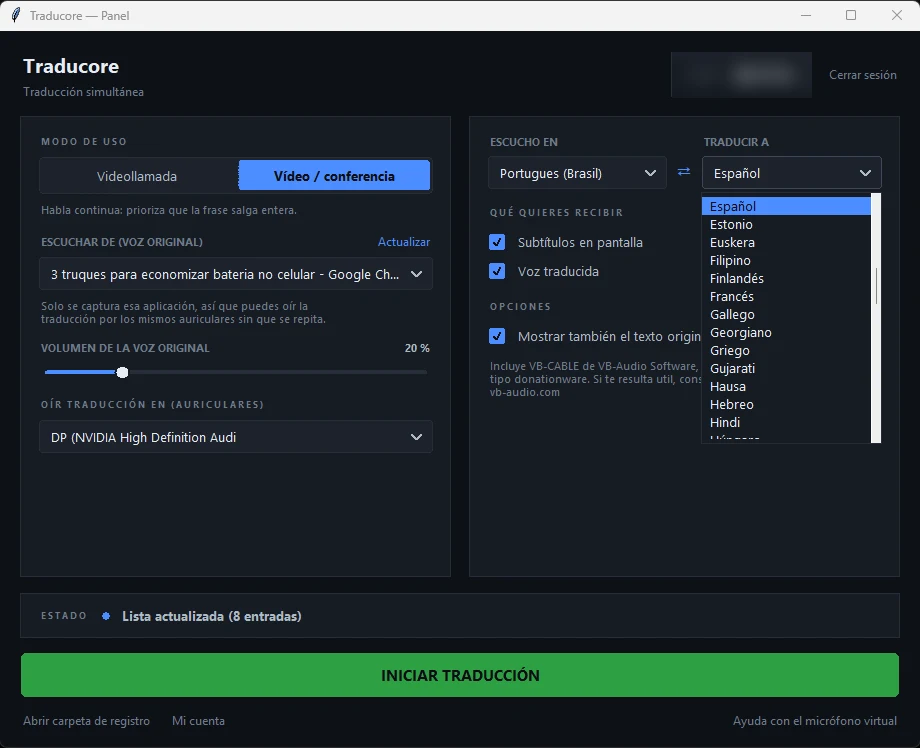Click the language list scrollbar thumb
Viewport: 920px width, 748px height.
[876, 286]
